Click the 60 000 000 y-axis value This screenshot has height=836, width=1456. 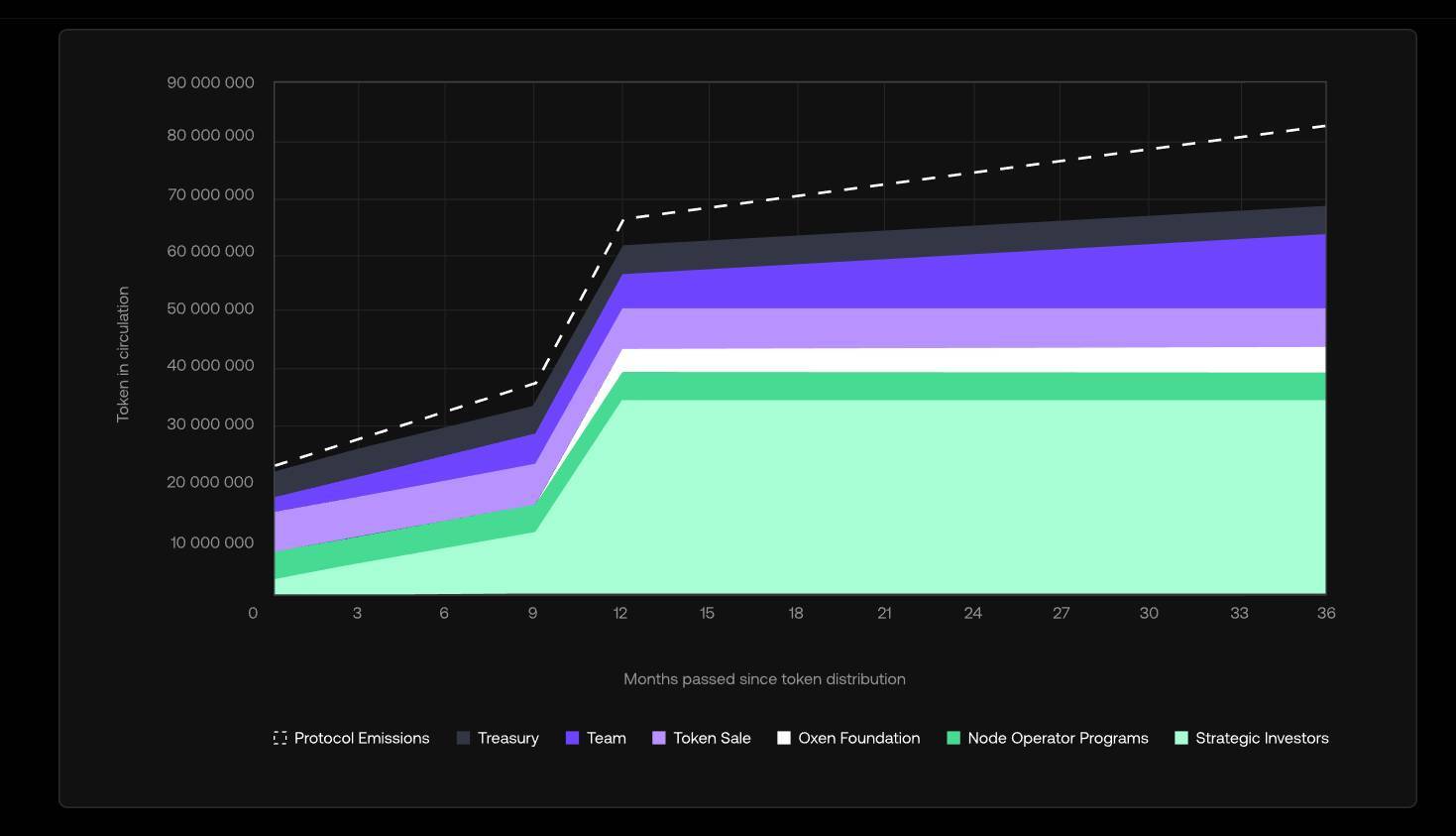click(x=211, y=251)
